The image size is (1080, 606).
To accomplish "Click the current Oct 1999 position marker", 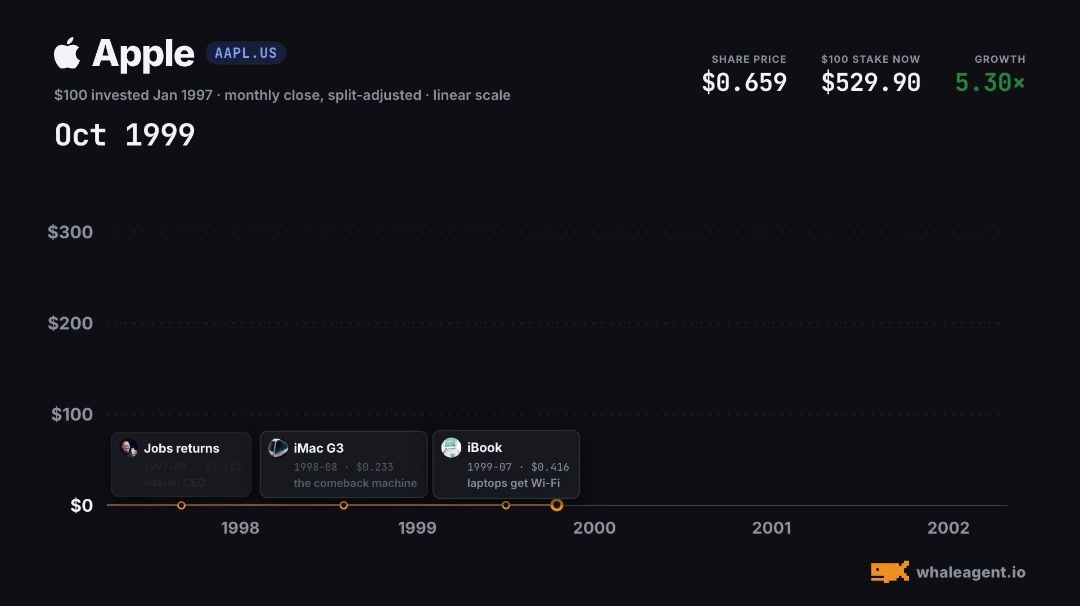I will (557, 505).
